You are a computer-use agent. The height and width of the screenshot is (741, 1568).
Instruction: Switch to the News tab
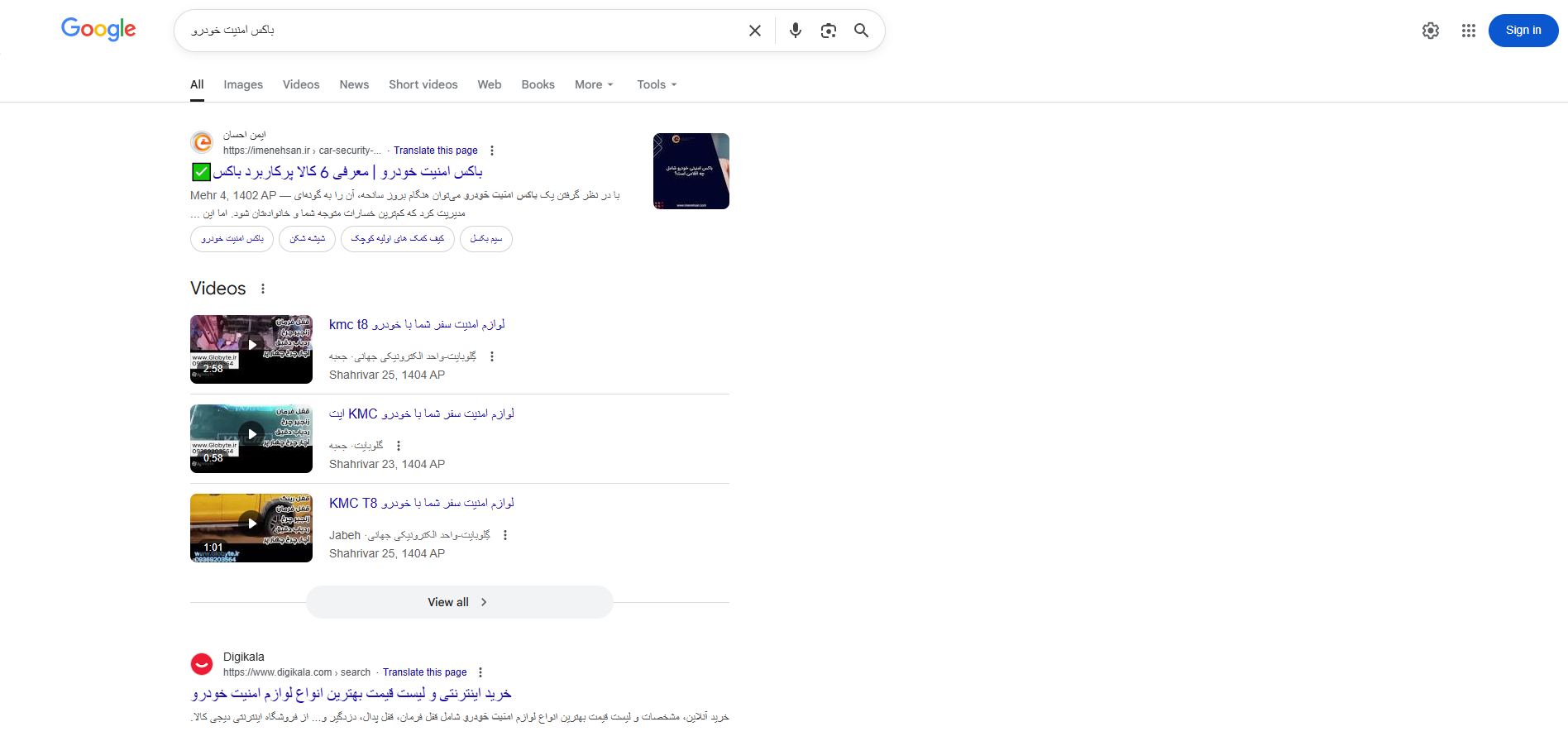click(354, 84)
